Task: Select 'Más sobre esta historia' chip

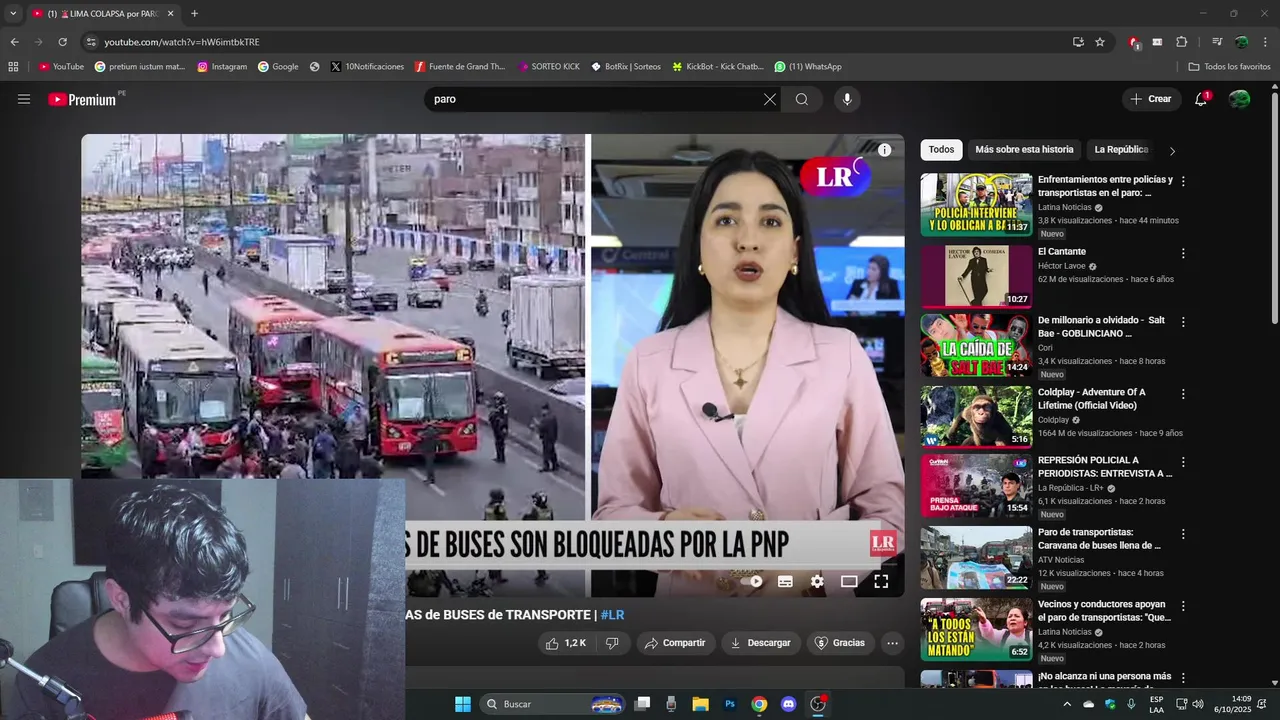Action: pos(1024,150)
